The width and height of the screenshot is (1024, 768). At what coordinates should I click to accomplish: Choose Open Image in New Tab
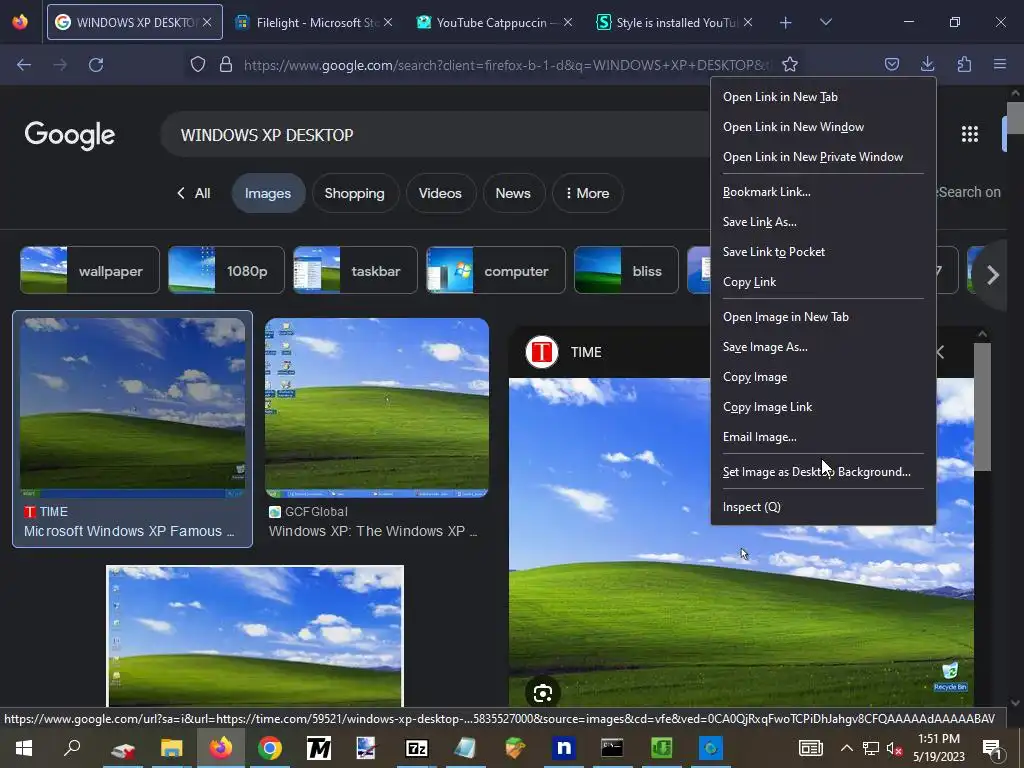pos(823,317)
